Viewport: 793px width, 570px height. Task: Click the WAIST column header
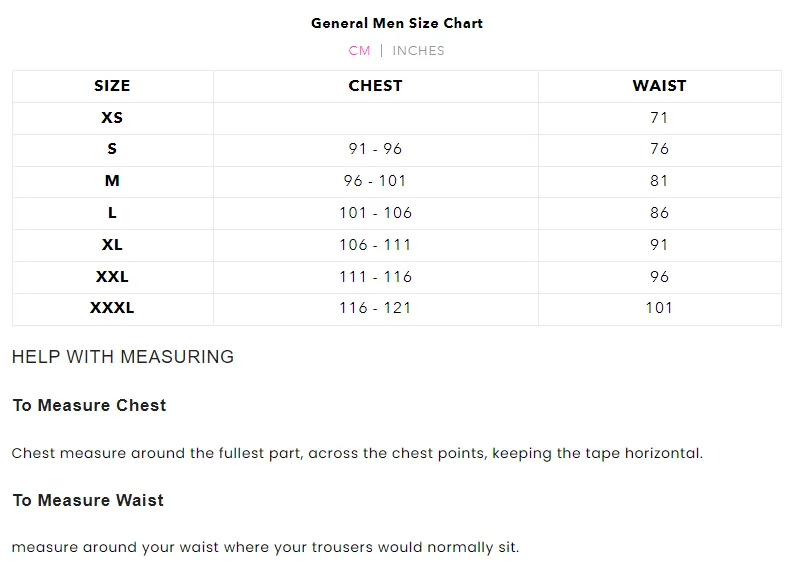tap(659, 85)
